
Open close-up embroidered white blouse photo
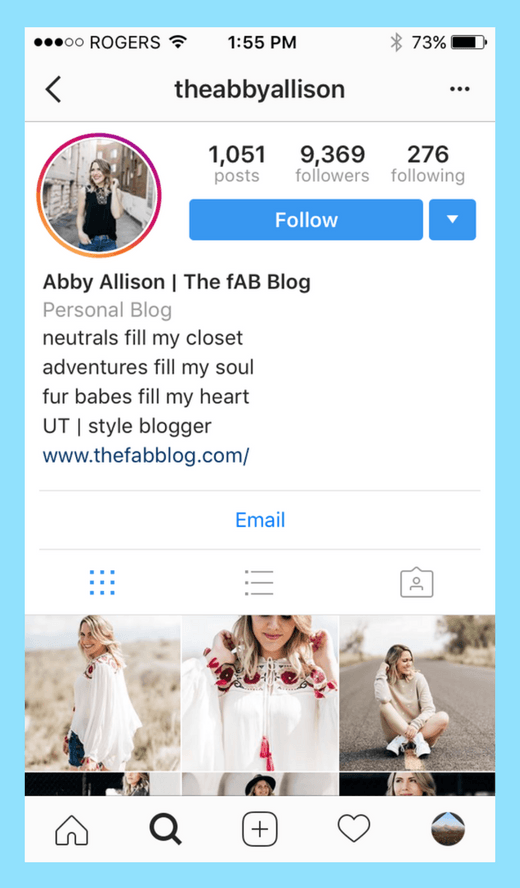point(260,693)
